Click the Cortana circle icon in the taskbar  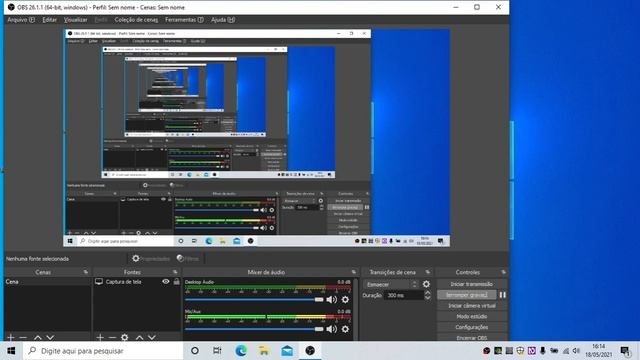[195, 351]
